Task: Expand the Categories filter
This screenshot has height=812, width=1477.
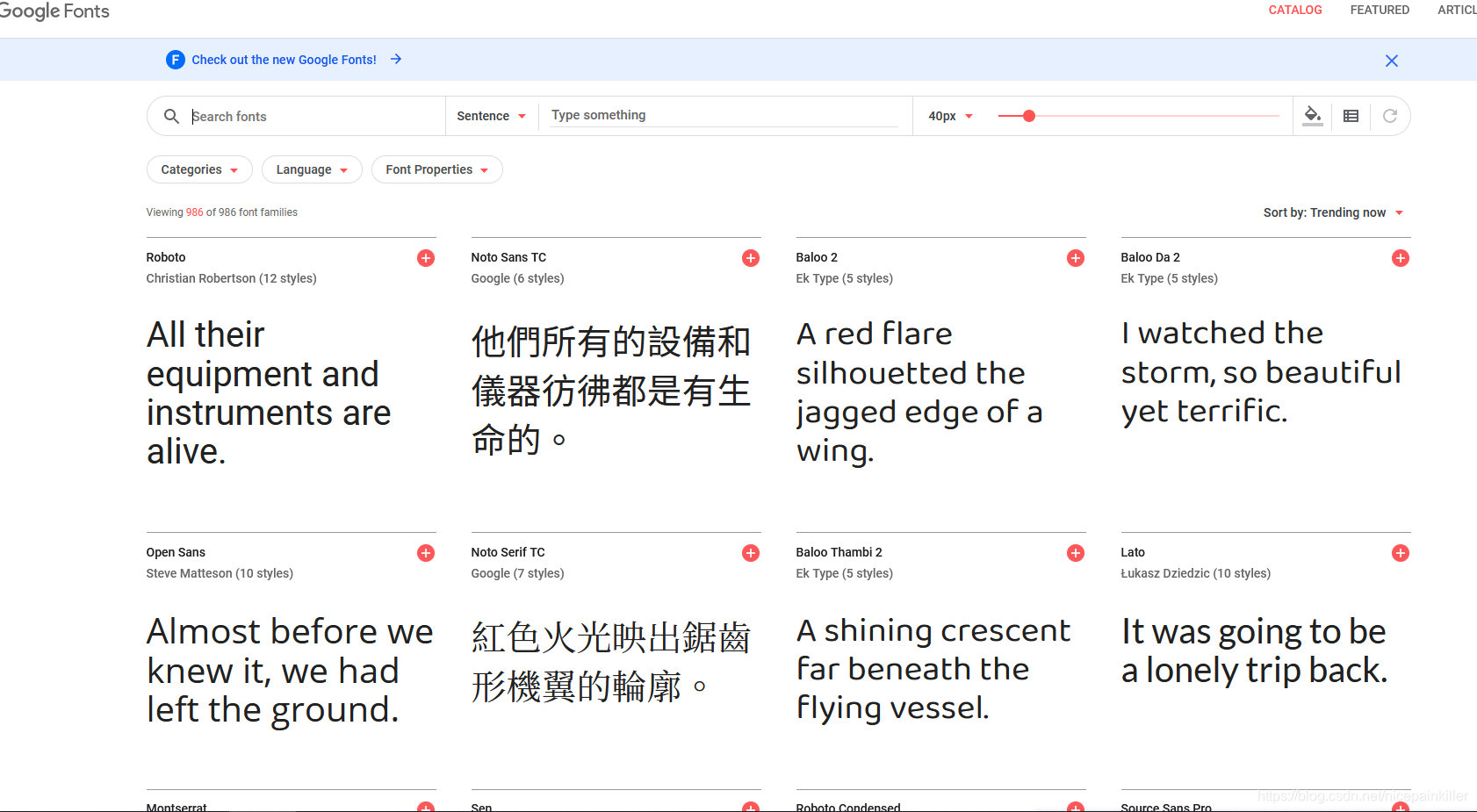Action: 199,169
